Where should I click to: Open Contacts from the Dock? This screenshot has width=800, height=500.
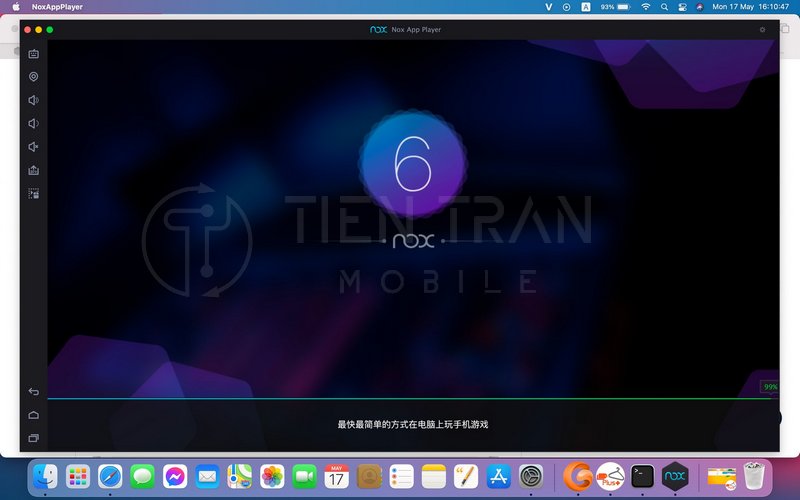tap(369, 477)
